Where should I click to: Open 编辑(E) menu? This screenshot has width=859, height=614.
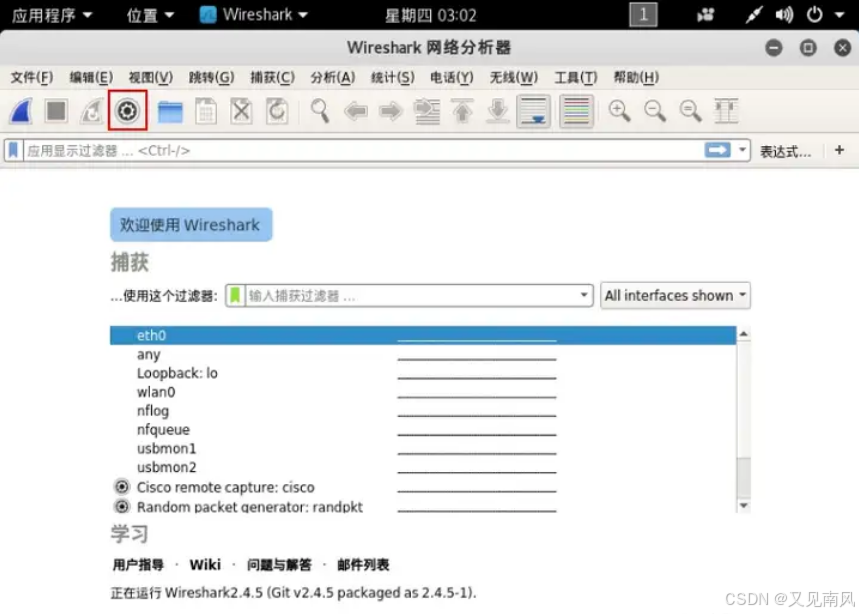[x=91, y=78]
